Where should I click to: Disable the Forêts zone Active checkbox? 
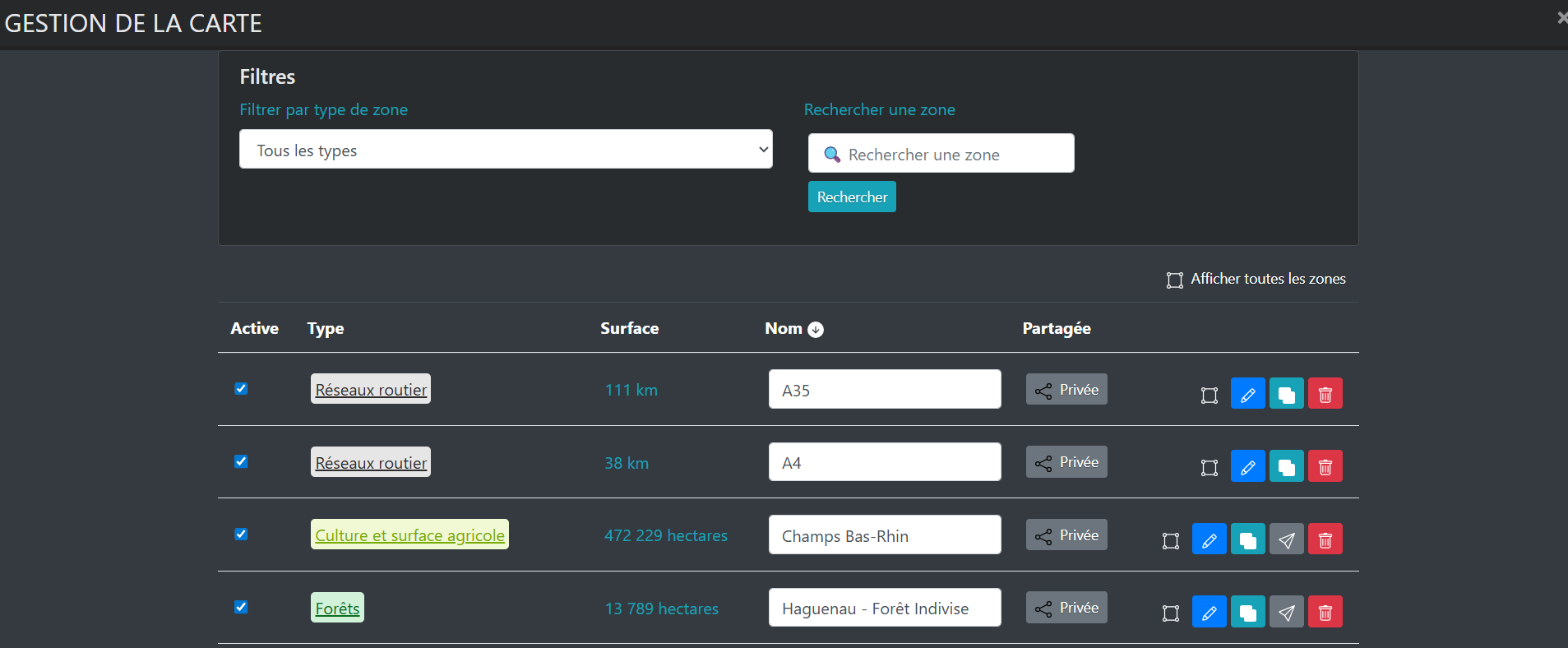coord(241,607)
